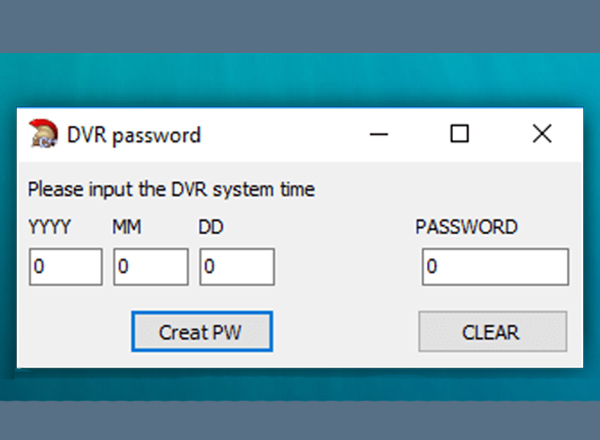Focus the MM month input field

(x=151, y=267)
